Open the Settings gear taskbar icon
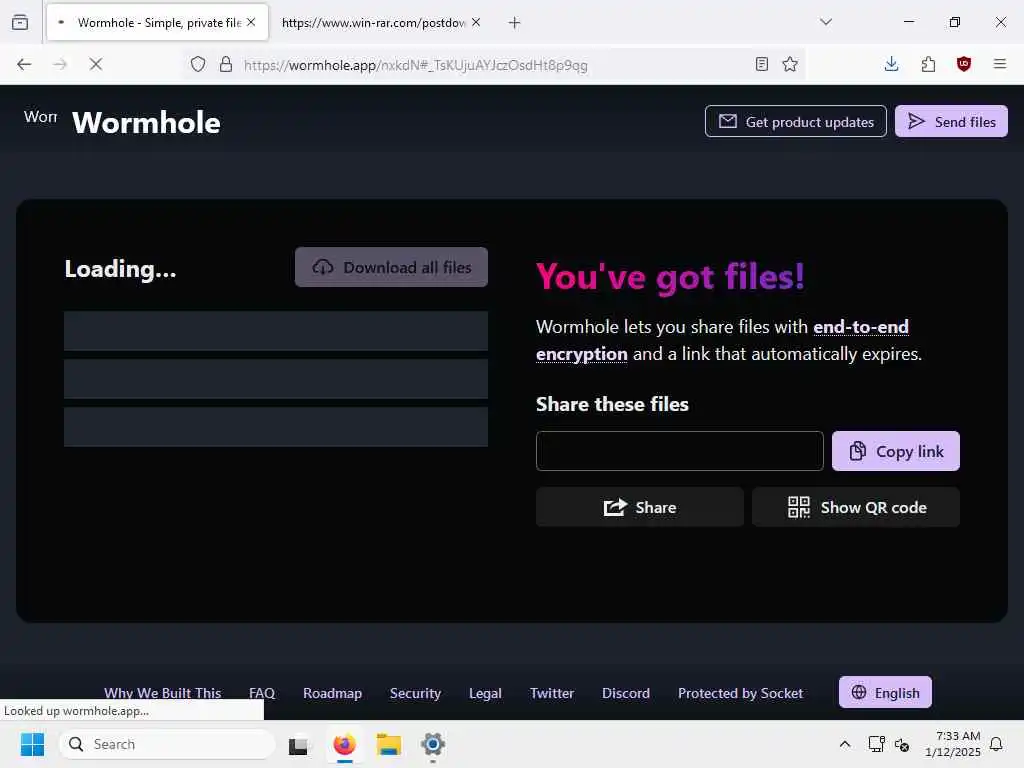Image resolution: width=1024 pixels, height=768 pixels. point(432,744)
